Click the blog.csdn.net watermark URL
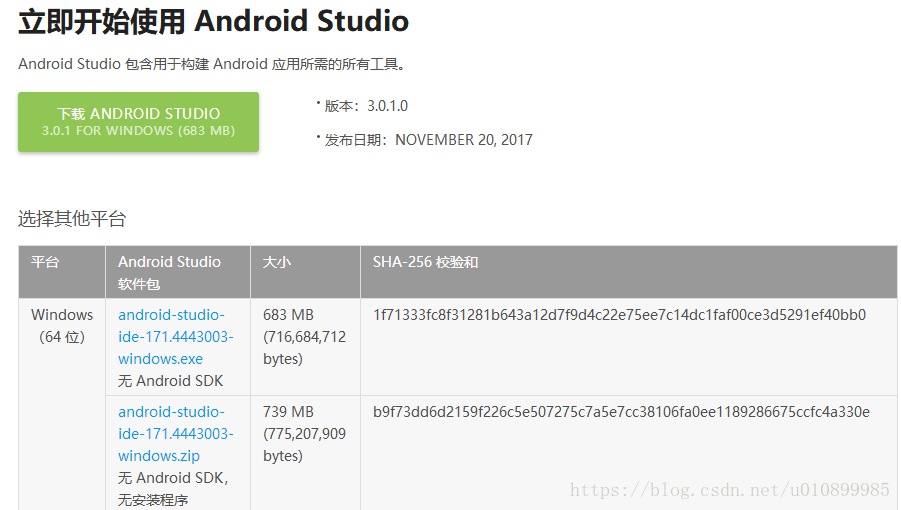 point(729,490)
